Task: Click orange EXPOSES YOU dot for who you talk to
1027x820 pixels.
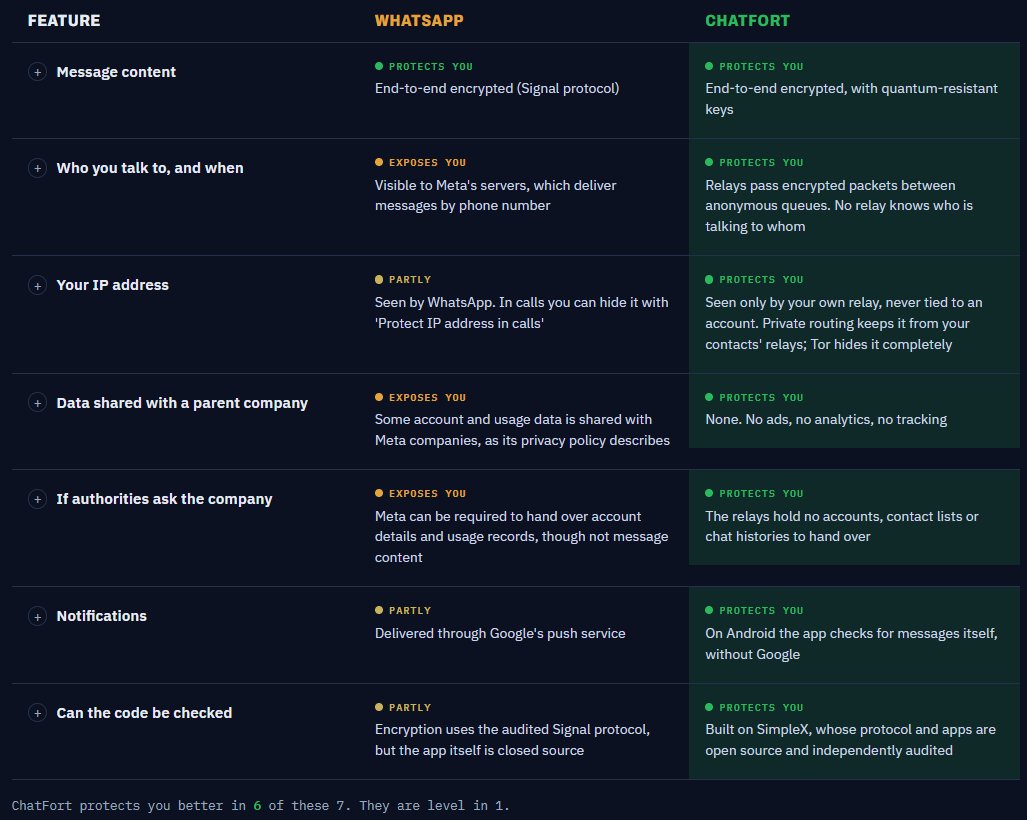Action: click(x=379, y=162)
